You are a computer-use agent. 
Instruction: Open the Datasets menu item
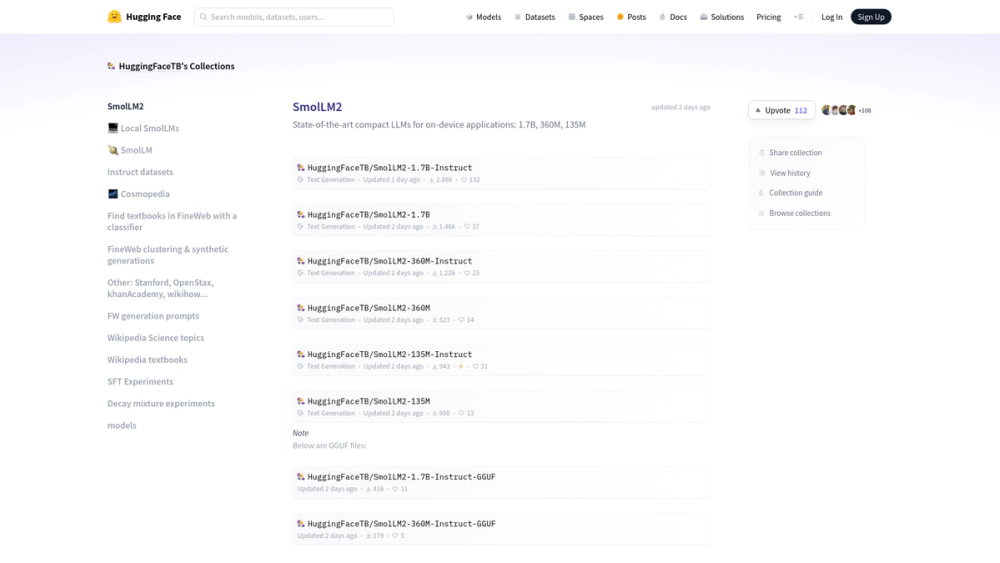pyautogui.click(x=534, y=17)
